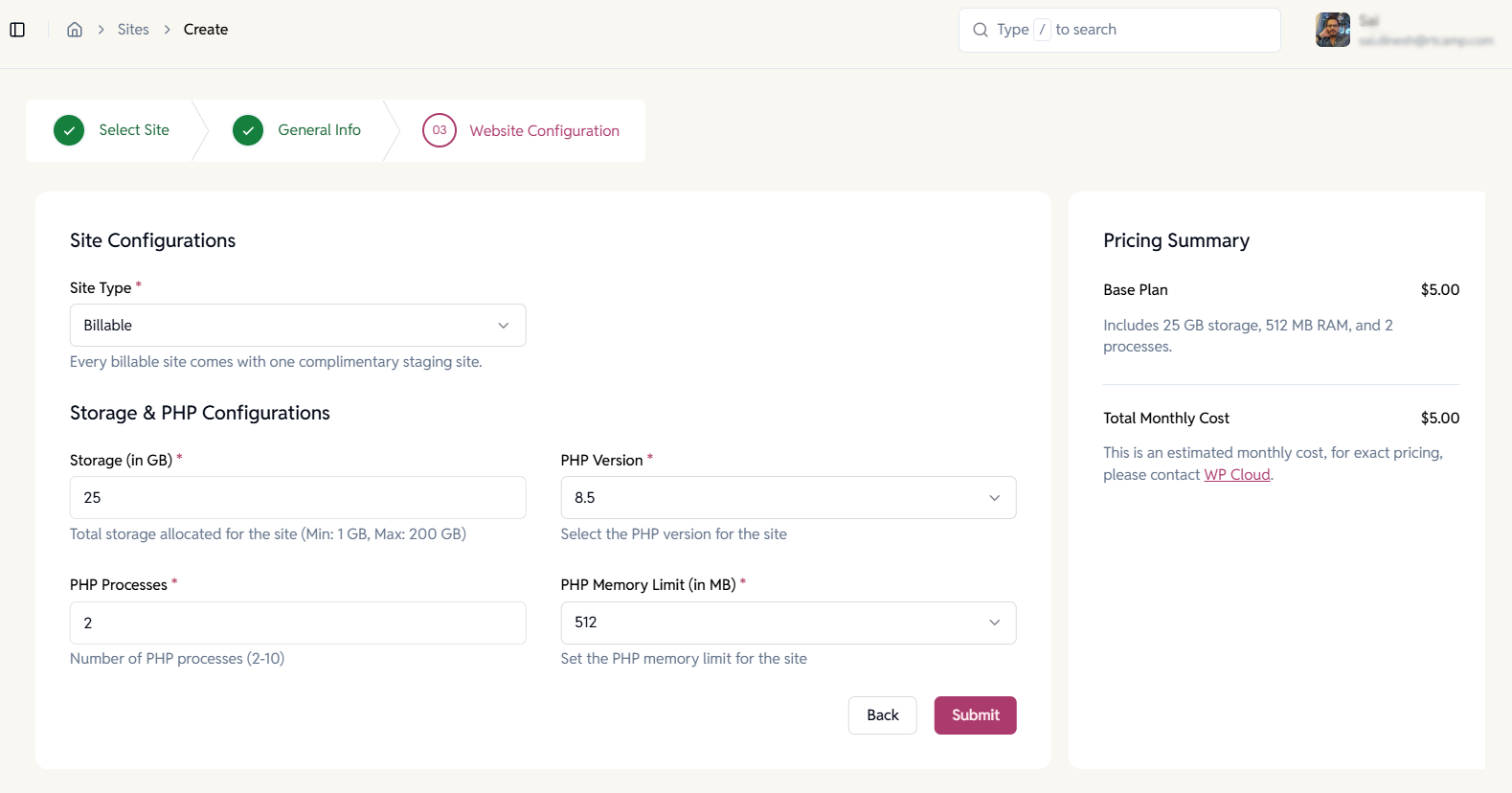Open the Website Configuration step
Screen dimensions: 1512x793
pyautogui.click(x=544, y=131)
